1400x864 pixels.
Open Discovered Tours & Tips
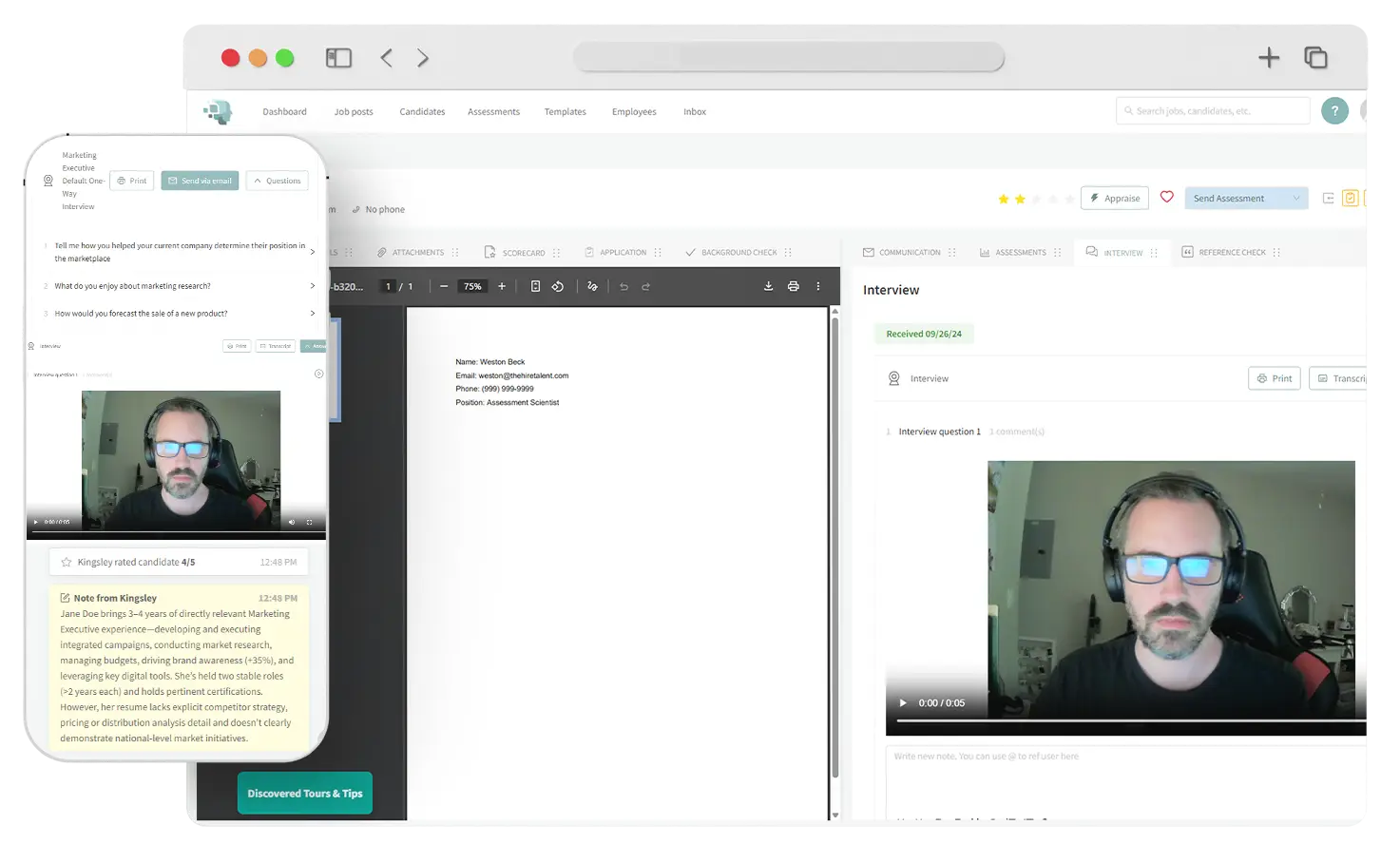click(x=304, y=793)
